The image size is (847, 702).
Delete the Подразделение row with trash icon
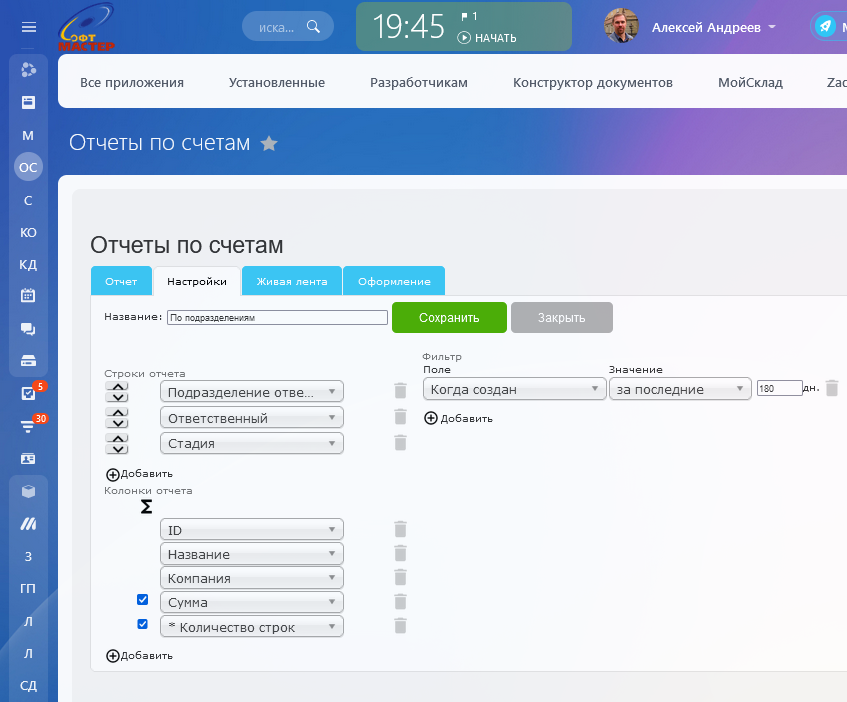click(x=400, y=390)
